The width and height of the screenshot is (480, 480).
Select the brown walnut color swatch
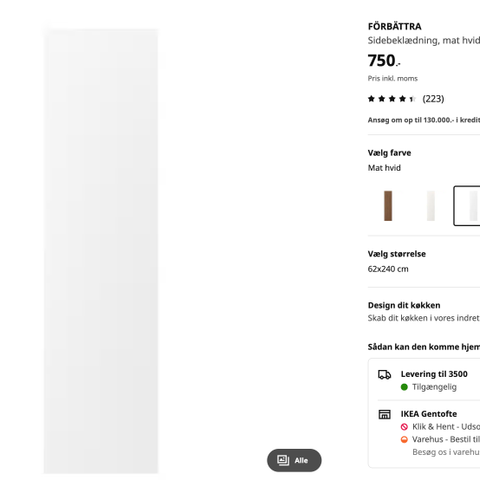pyautogui.click(x=388, y=206)
